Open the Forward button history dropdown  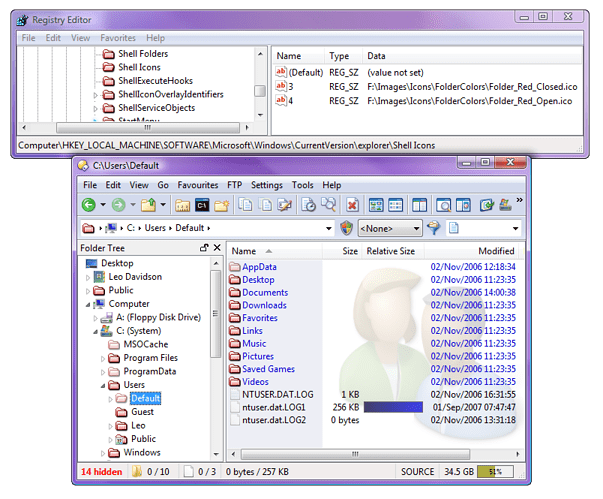tap(133, 205)
